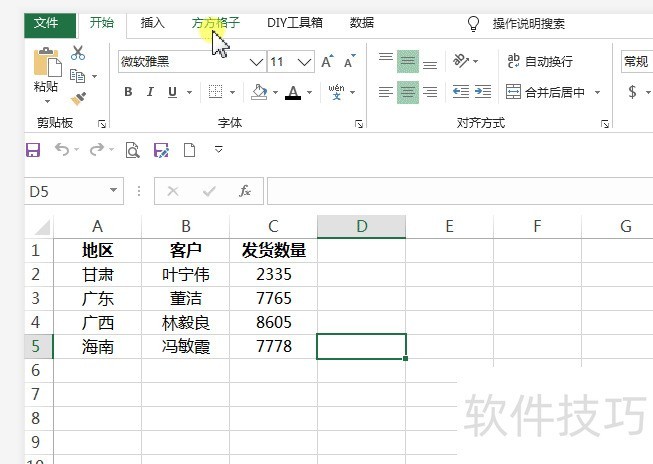Undo last action

coord(62,149)
